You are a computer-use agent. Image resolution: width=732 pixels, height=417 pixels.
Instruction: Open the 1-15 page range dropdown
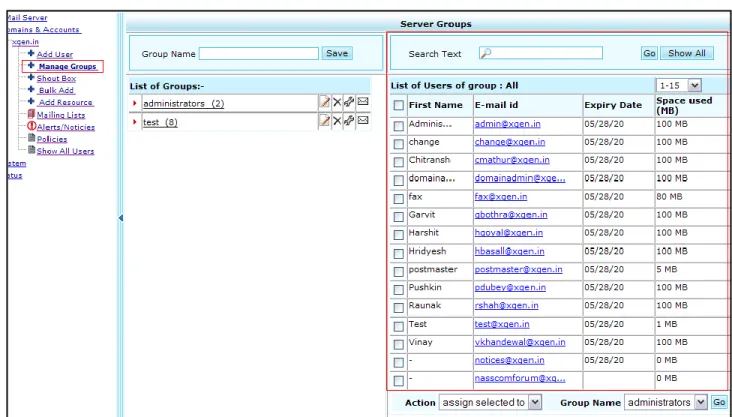[678, 85]
